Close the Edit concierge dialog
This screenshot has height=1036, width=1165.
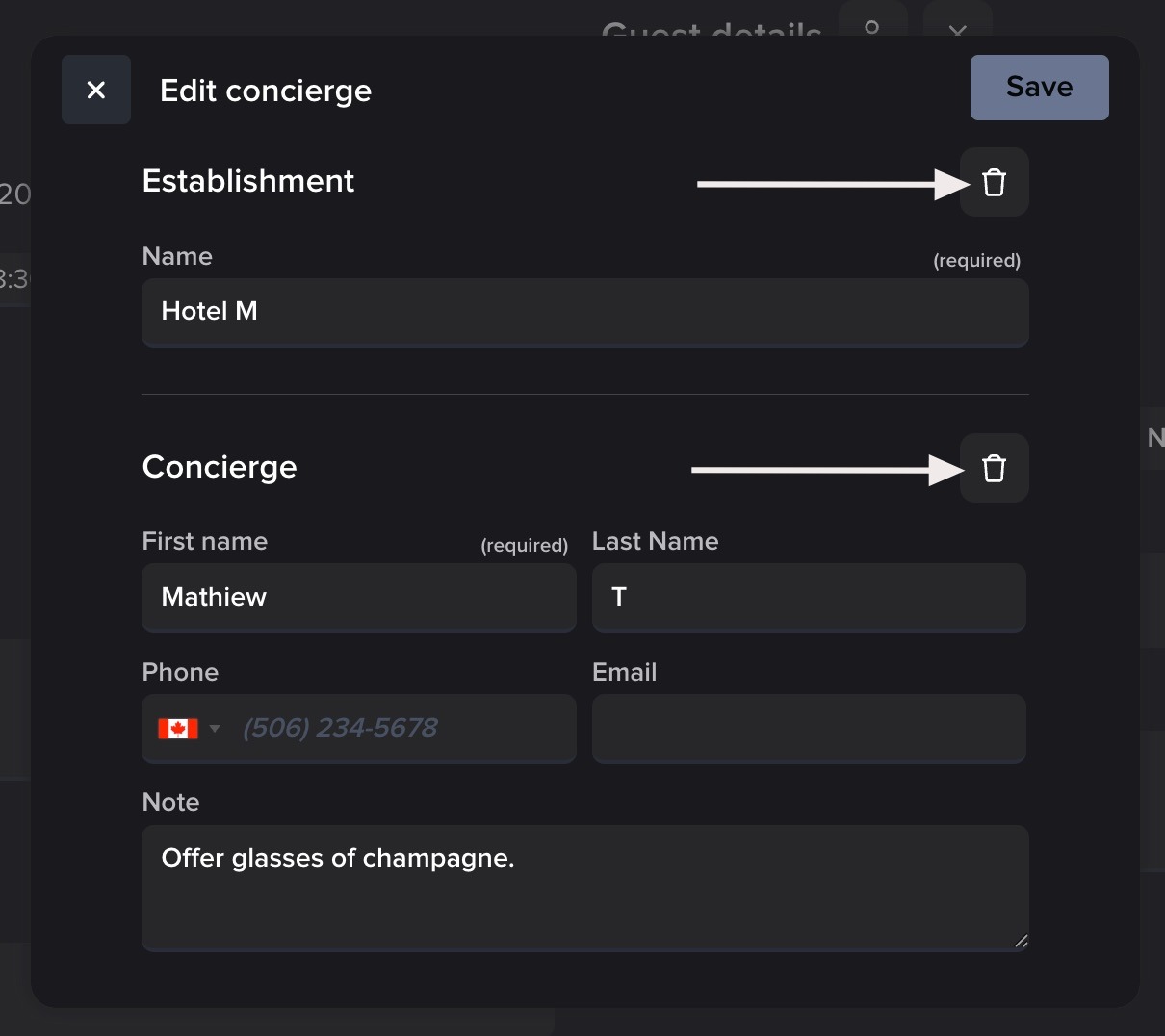tap(96, 90)
